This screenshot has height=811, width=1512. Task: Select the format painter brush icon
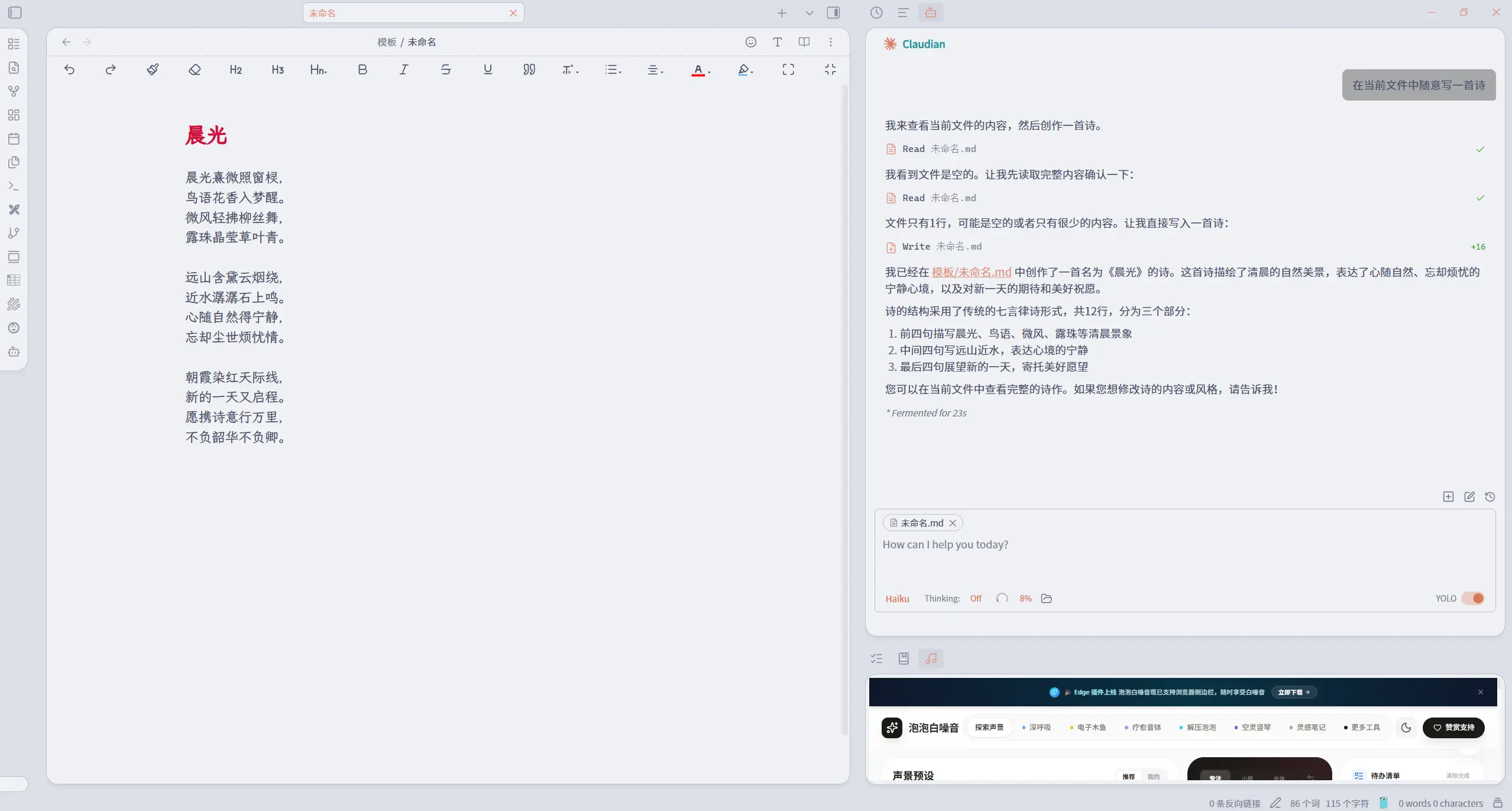153,70
